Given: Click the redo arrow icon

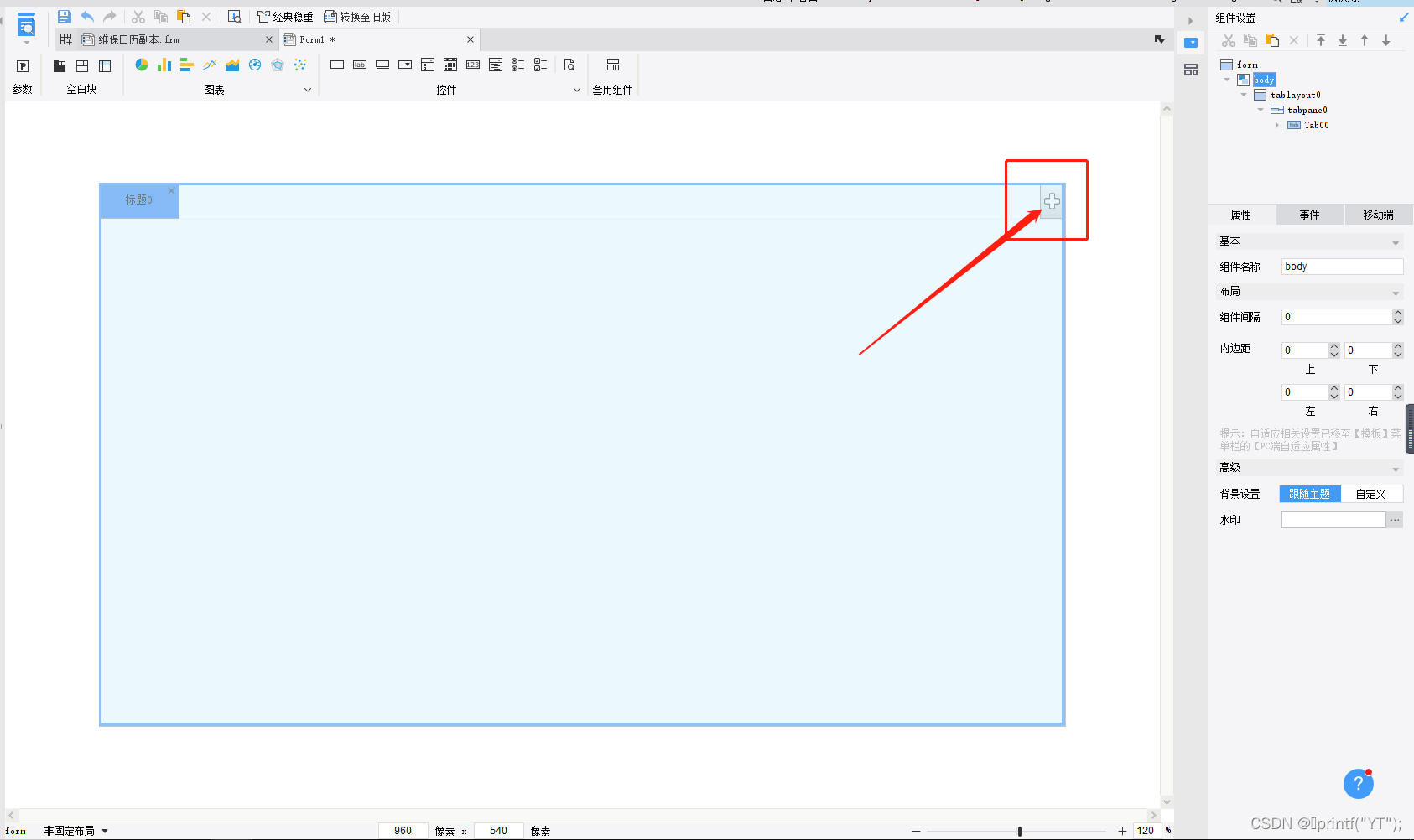Looking at the screenshot, I should tap(109, 17).
